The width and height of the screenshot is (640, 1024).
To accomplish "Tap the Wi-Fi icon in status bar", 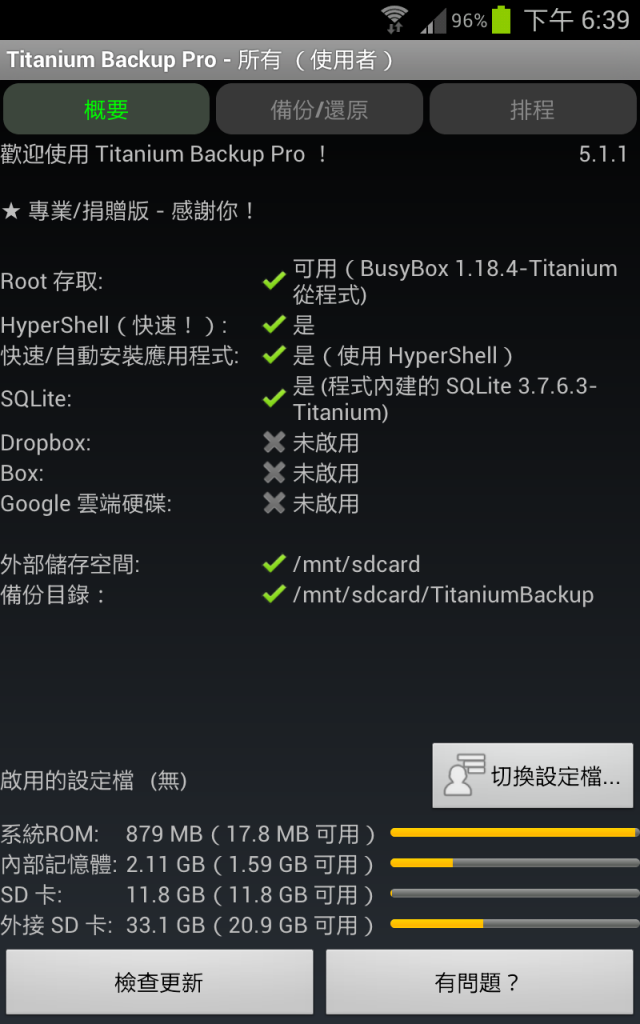I will click(x=394, y=20).
